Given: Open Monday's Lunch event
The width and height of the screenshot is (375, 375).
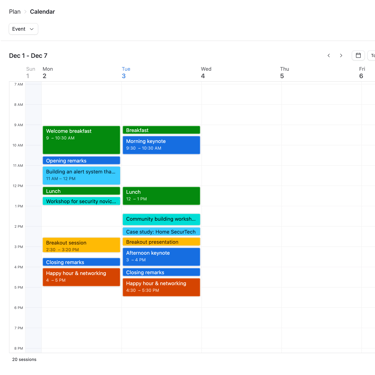Looking at the screenshot, I should [x=81, y=191].
